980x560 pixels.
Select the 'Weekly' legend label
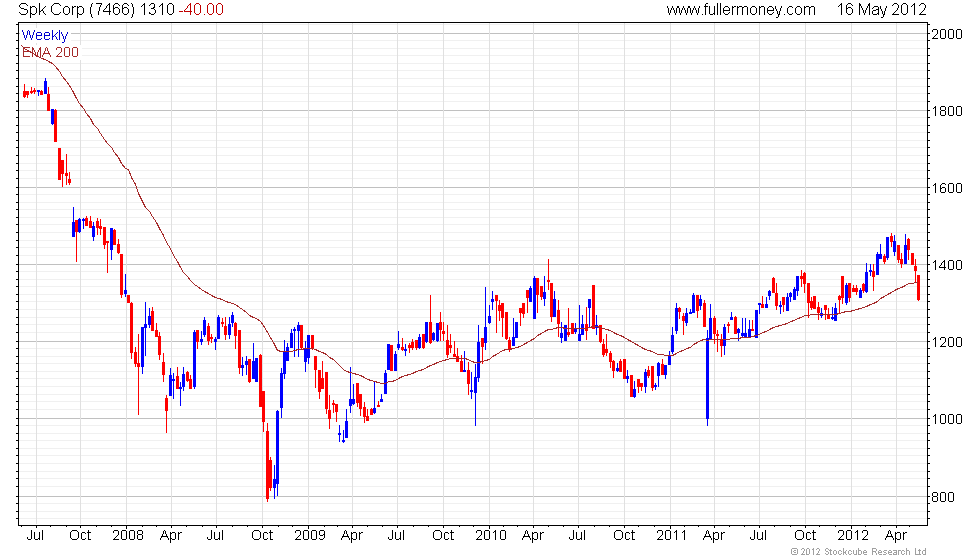coord(44,35)
